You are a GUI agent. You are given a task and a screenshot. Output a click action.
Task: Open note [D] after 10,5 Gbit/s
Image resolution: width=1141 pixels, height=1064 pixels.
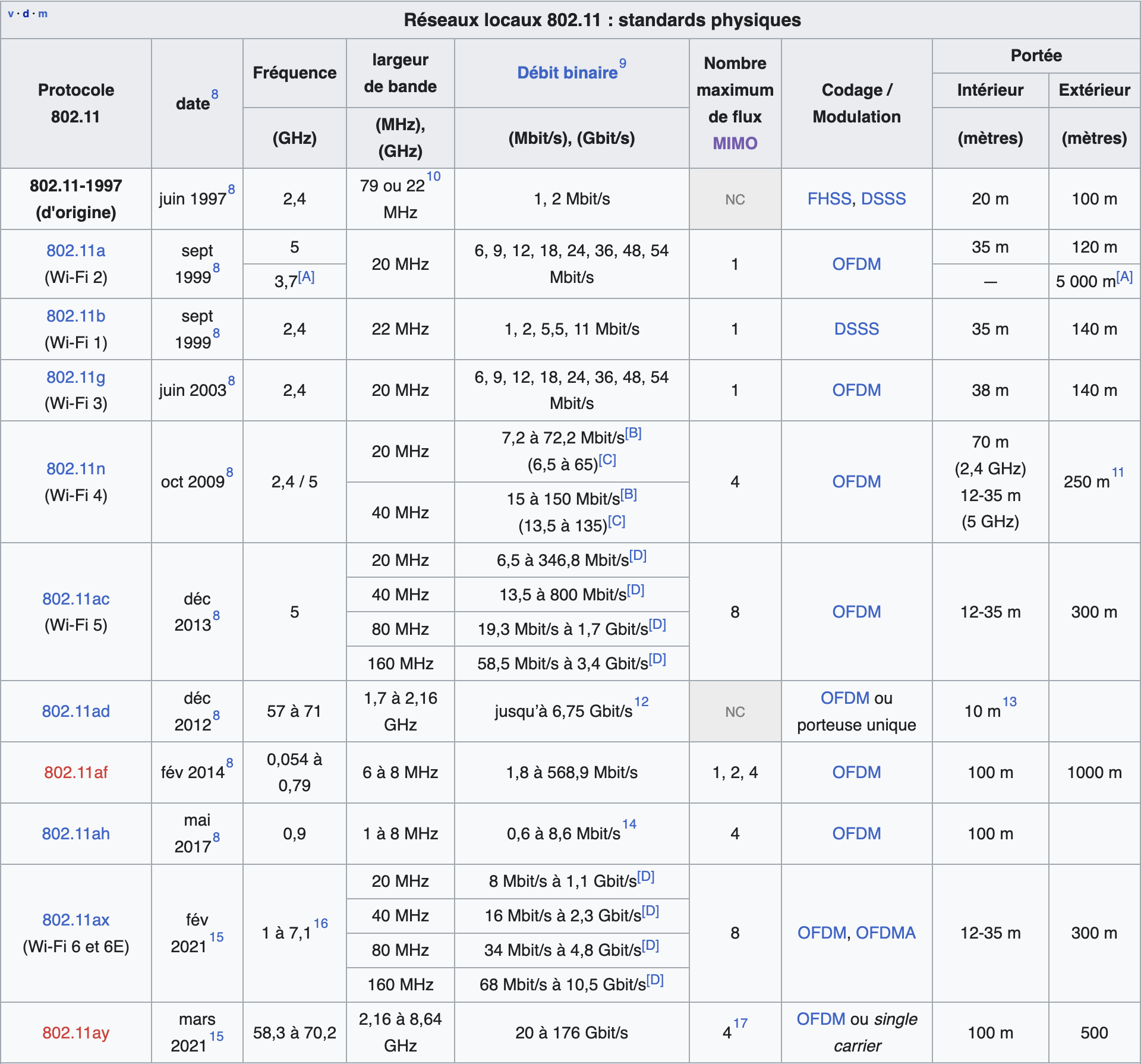coord(655,980)
